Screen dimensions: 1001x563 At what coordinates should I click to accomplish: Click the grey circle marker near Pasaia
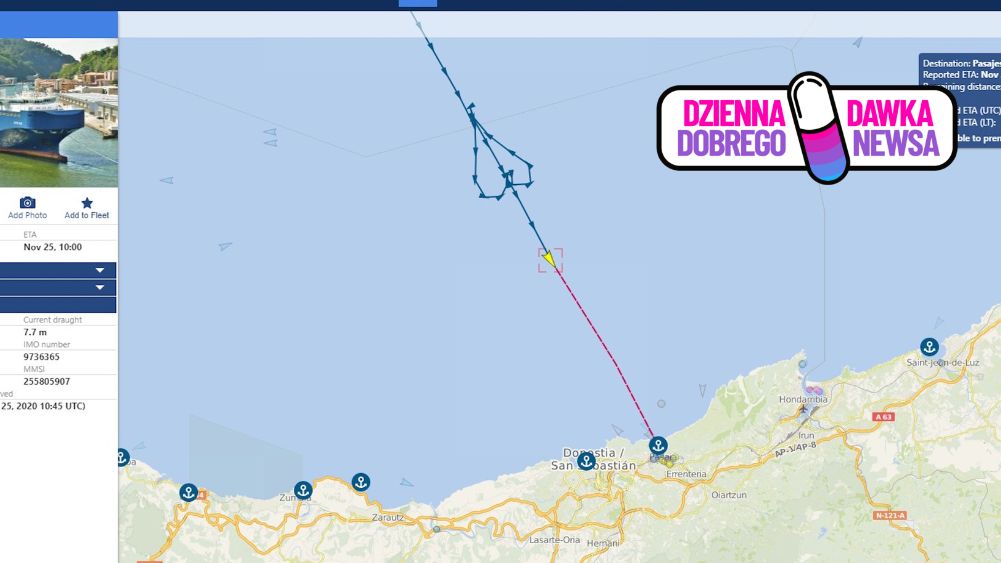661,403
